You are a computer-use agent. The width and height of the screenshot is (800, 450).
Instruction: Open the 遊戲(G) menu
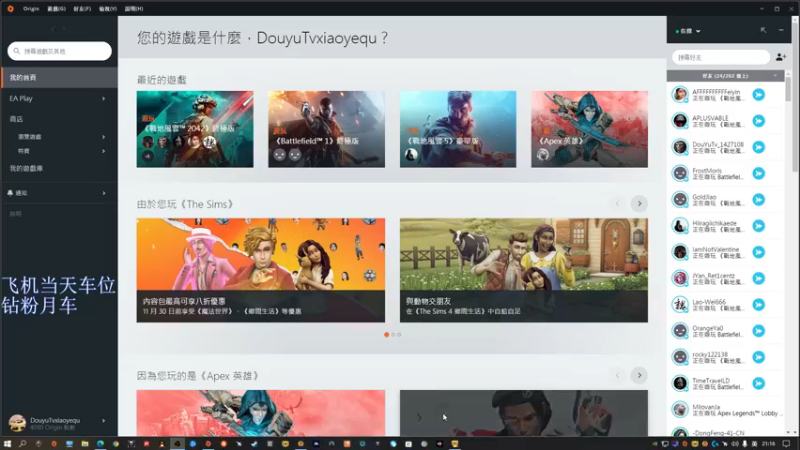tap(56, 9)
